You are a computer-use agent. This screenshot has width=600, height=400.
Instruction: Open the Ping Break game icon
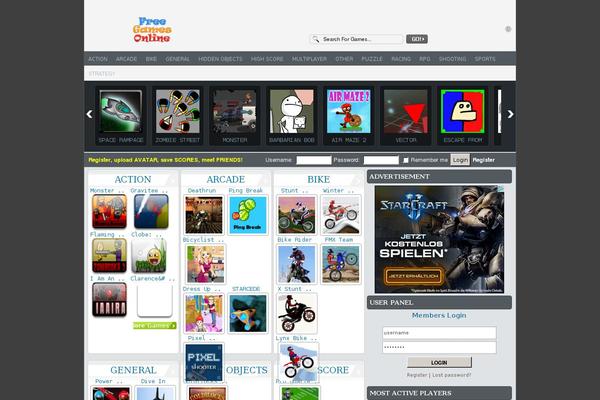pos(248,215)
